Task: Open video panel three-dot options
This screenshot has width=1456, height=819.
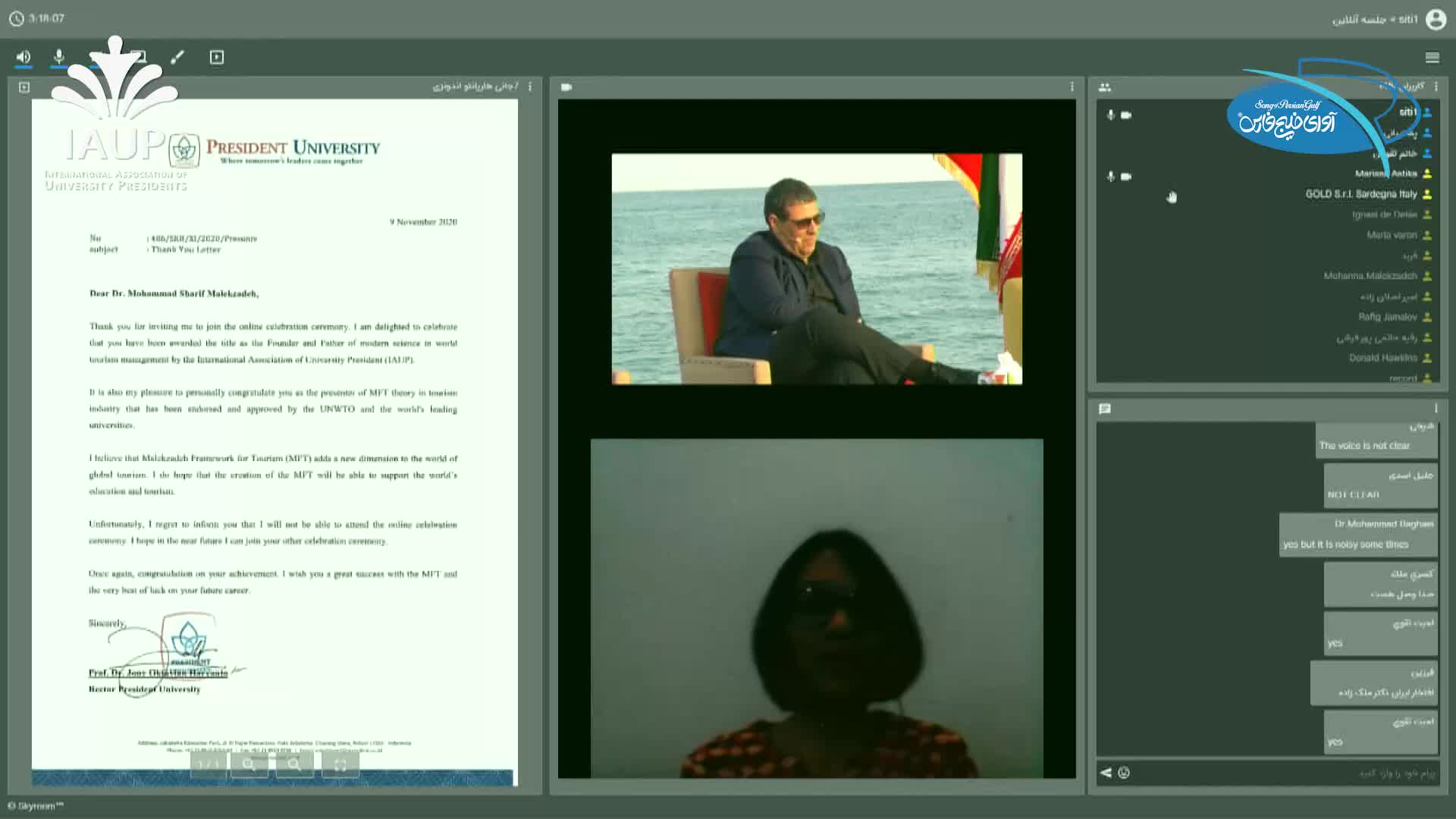Action: (1072, 87)
